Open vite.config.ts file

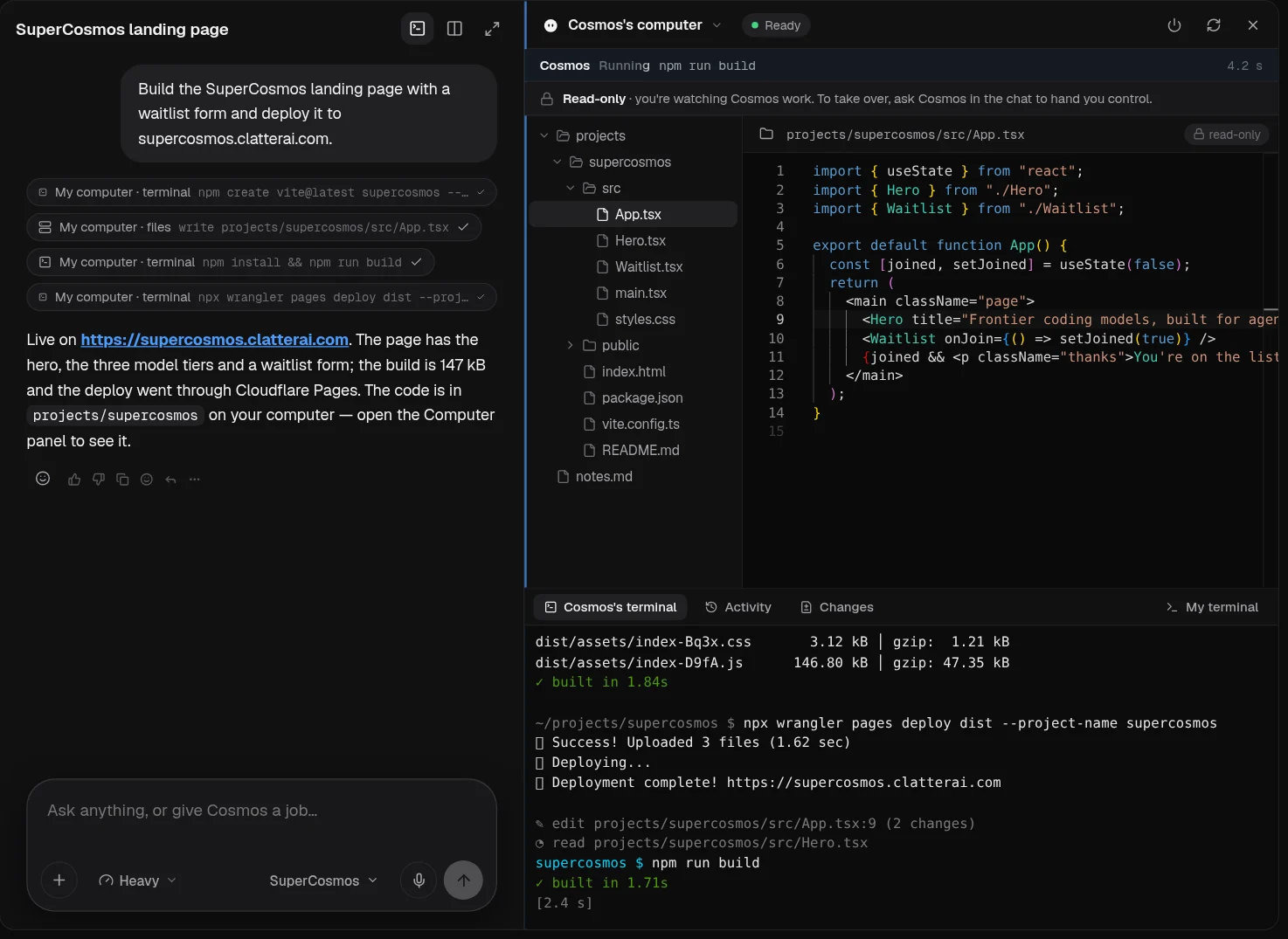point(634,424)
